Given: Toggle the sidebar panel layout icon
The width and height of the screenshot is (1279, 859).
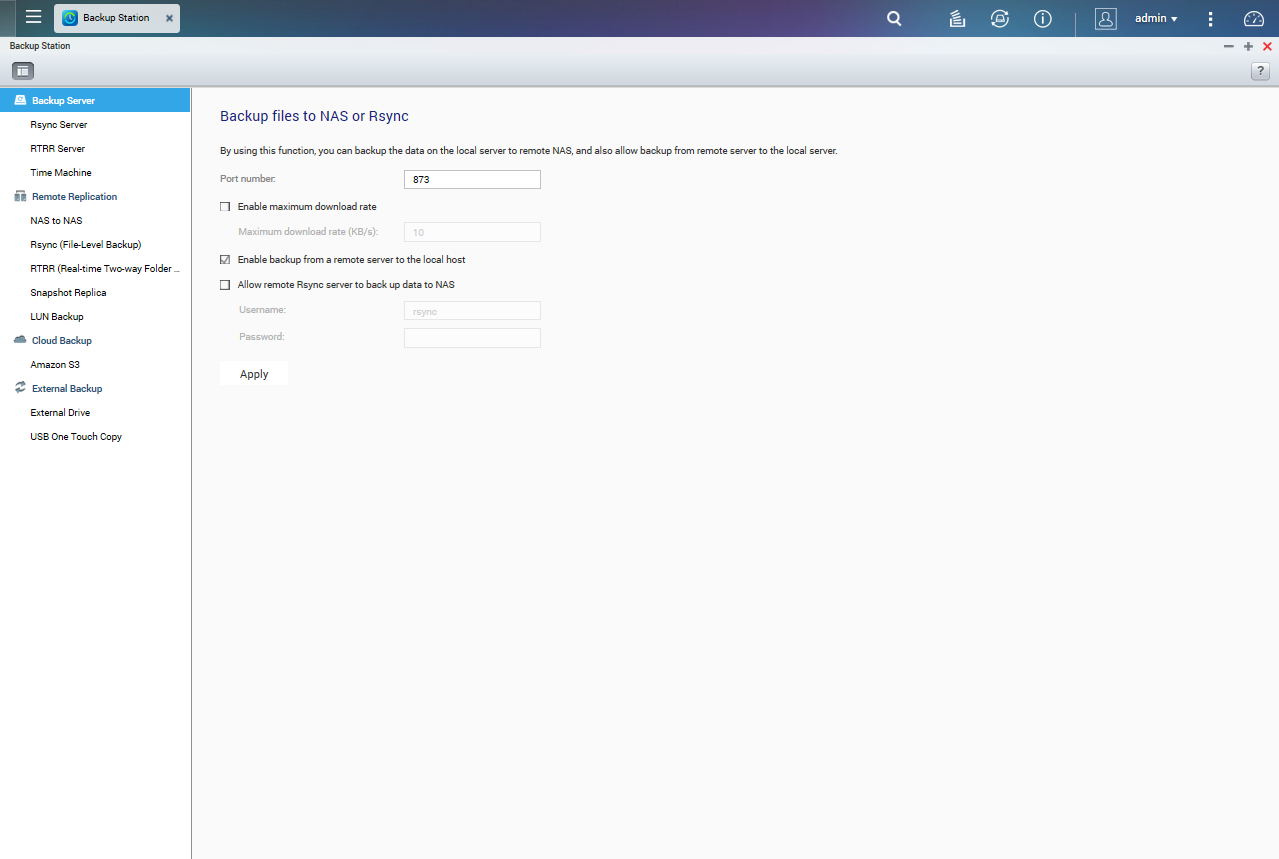Looking at the screenshot, I should pos(22,71).
